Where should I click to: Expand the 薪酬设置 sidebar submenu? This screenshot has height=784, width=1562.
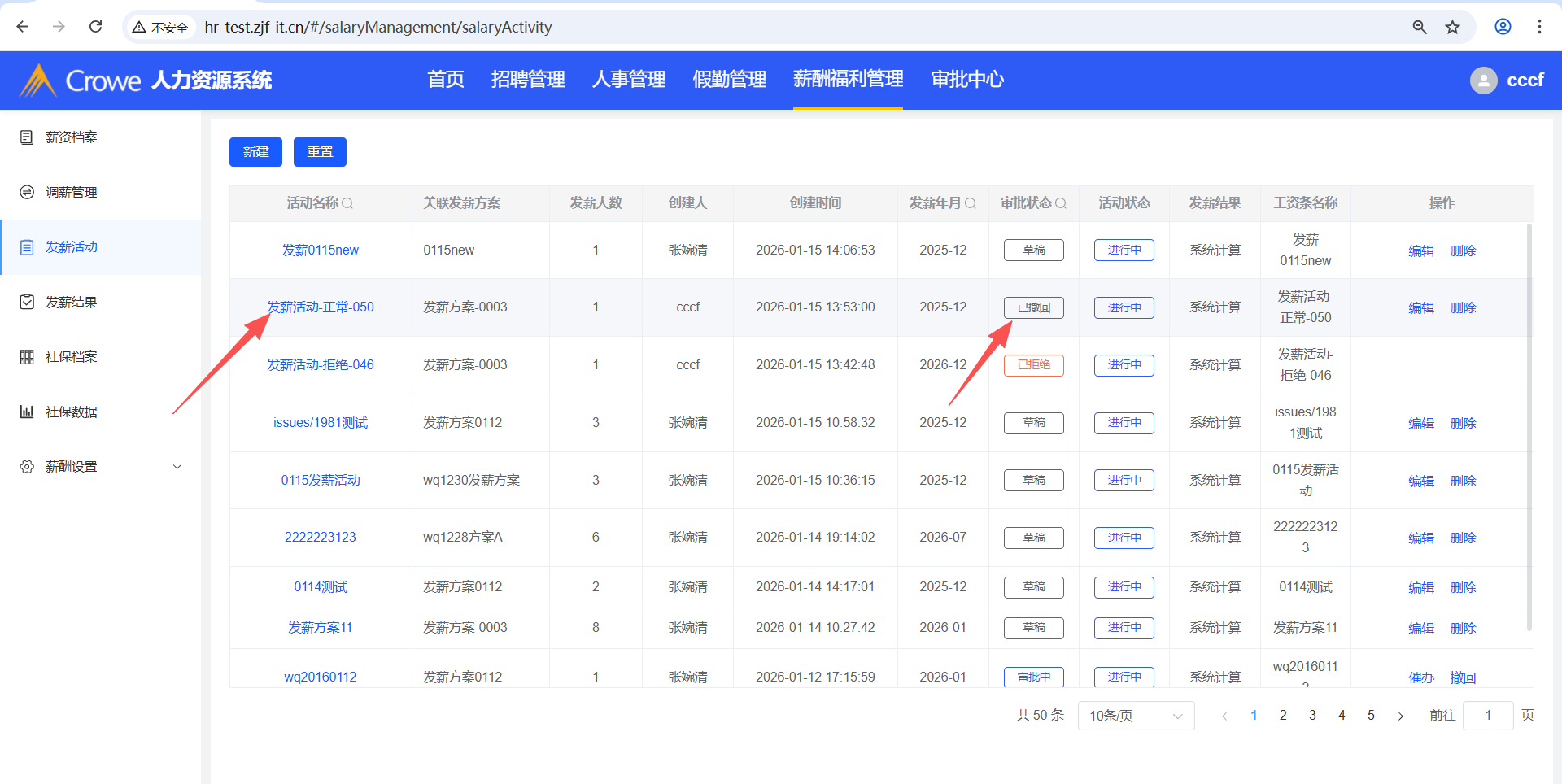177,467
